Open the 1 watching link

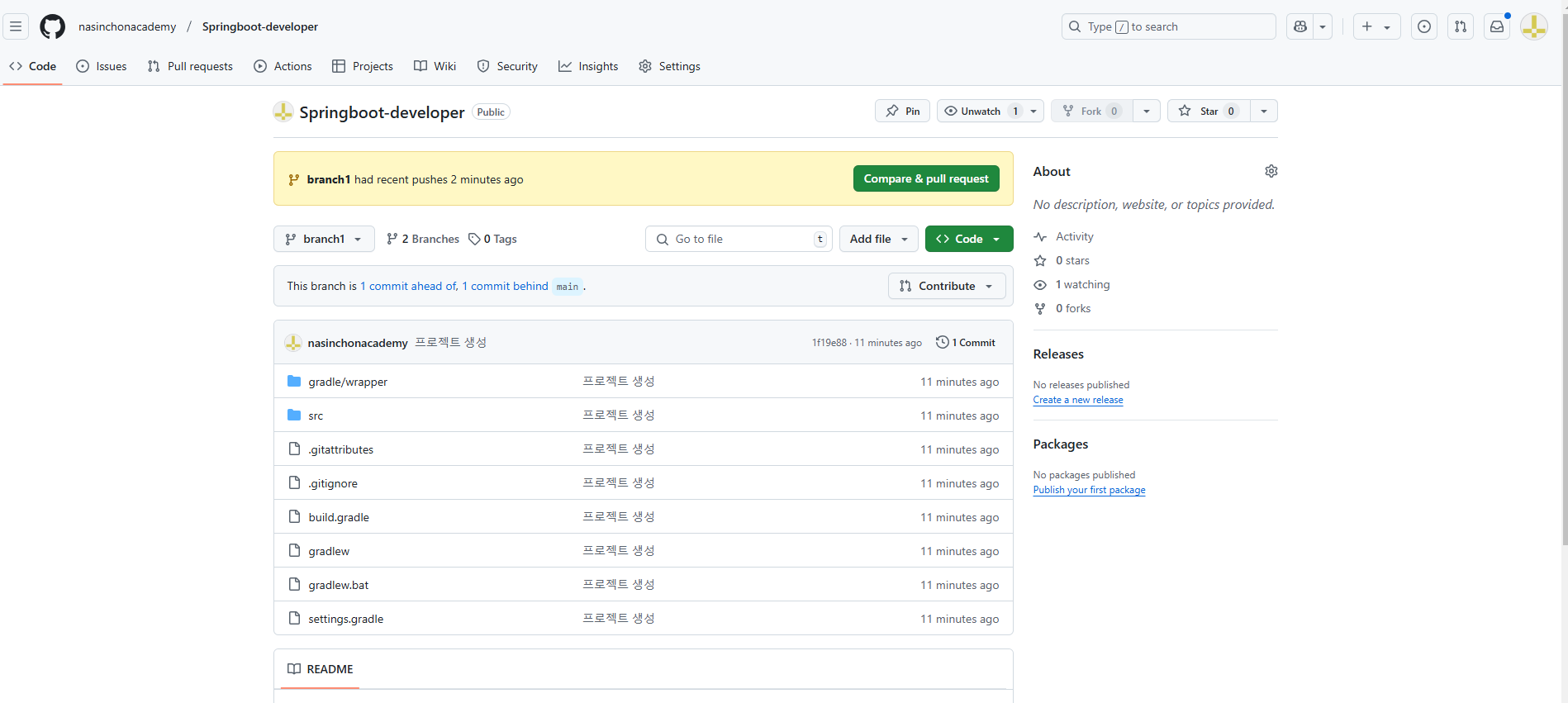click(1072, 284)
